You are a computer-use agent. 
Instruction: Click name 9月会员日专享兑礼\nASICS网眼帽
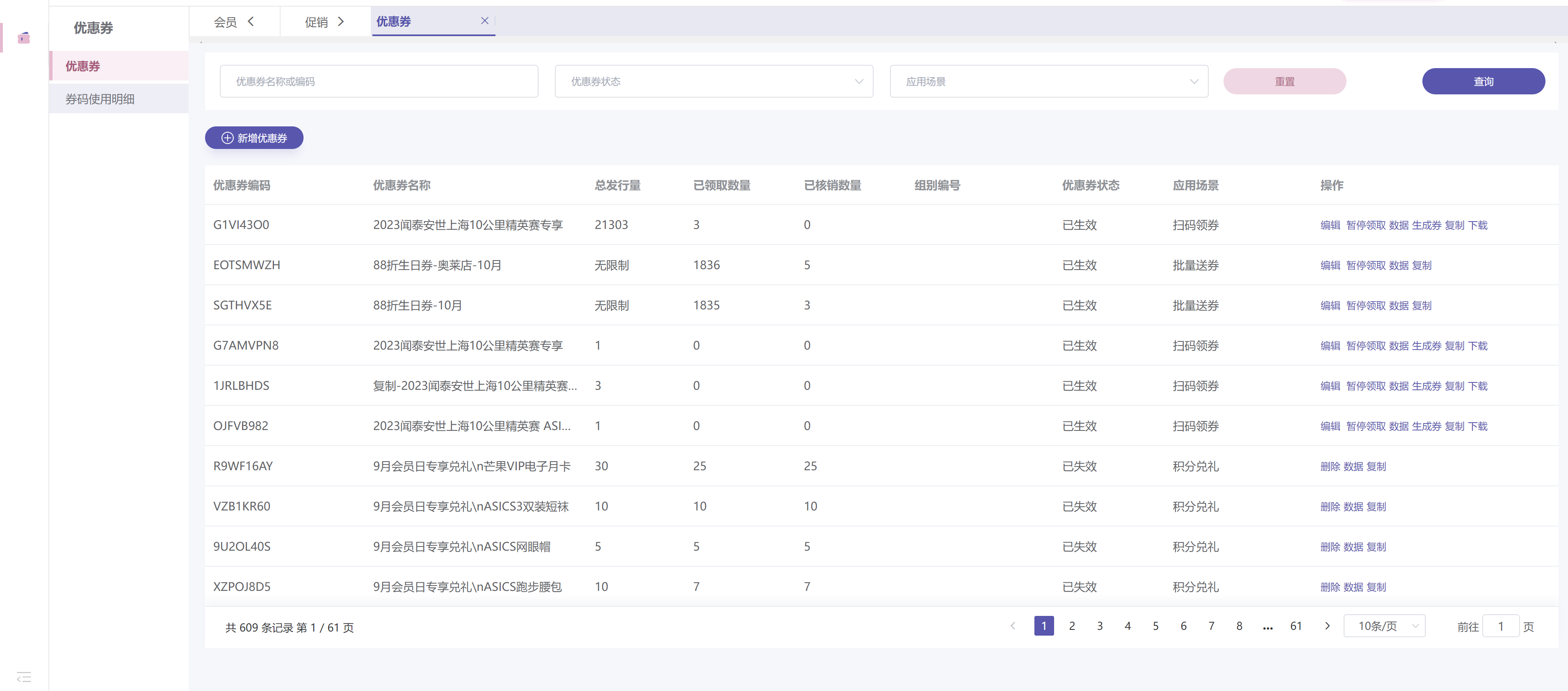[461, 546]
